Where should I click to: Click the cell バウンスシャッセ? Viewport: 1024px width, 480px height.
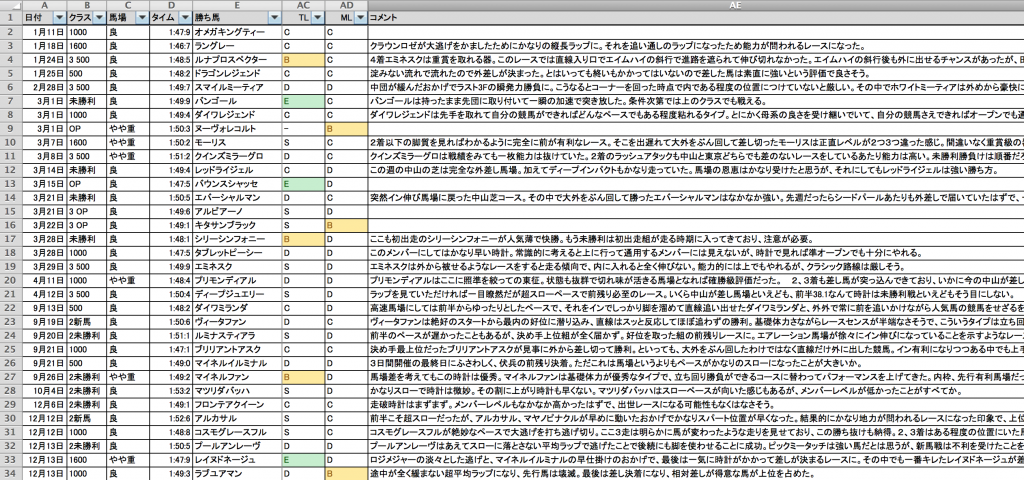pos(238,184)
